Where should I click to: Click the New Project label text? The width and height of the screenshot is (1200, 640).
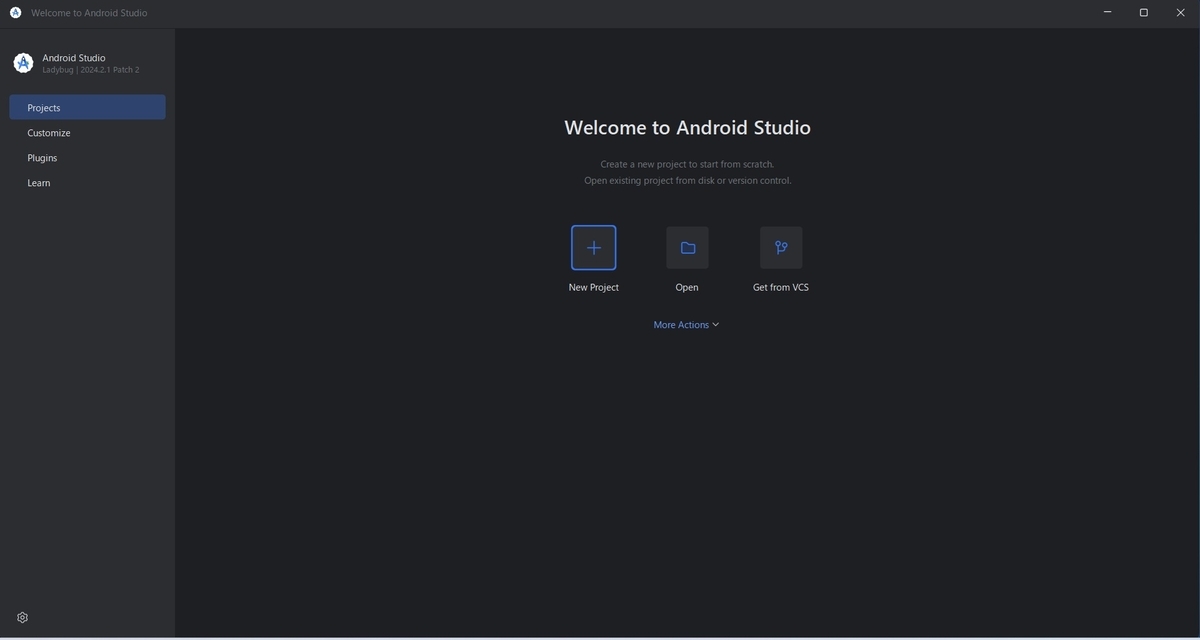coord(593,287)
